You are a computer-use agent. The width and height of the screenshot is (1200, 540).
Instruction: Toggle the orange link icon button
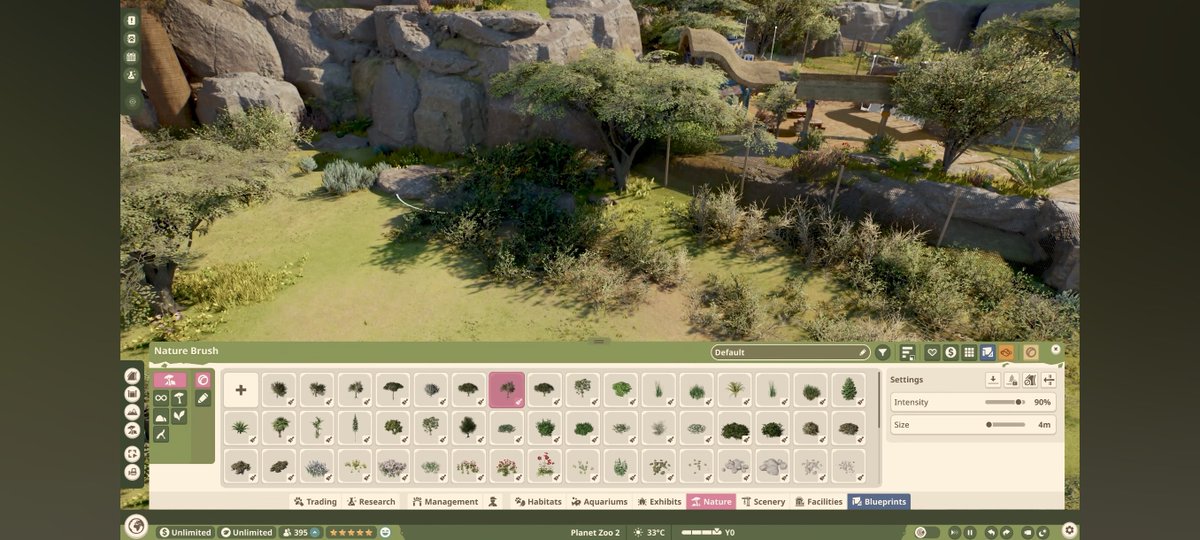[x=1006, y=352]
